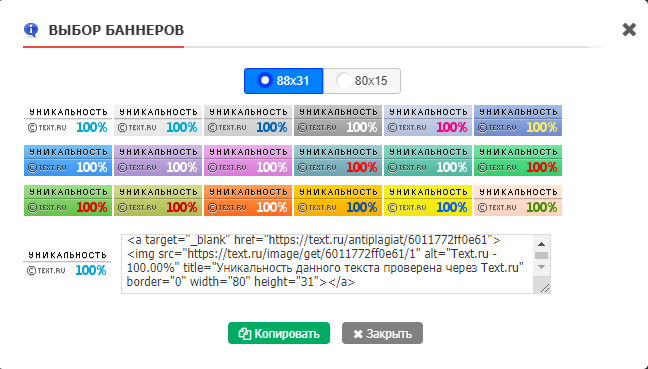Choose the olive banner with red 100%

click(x=158, y=200)
